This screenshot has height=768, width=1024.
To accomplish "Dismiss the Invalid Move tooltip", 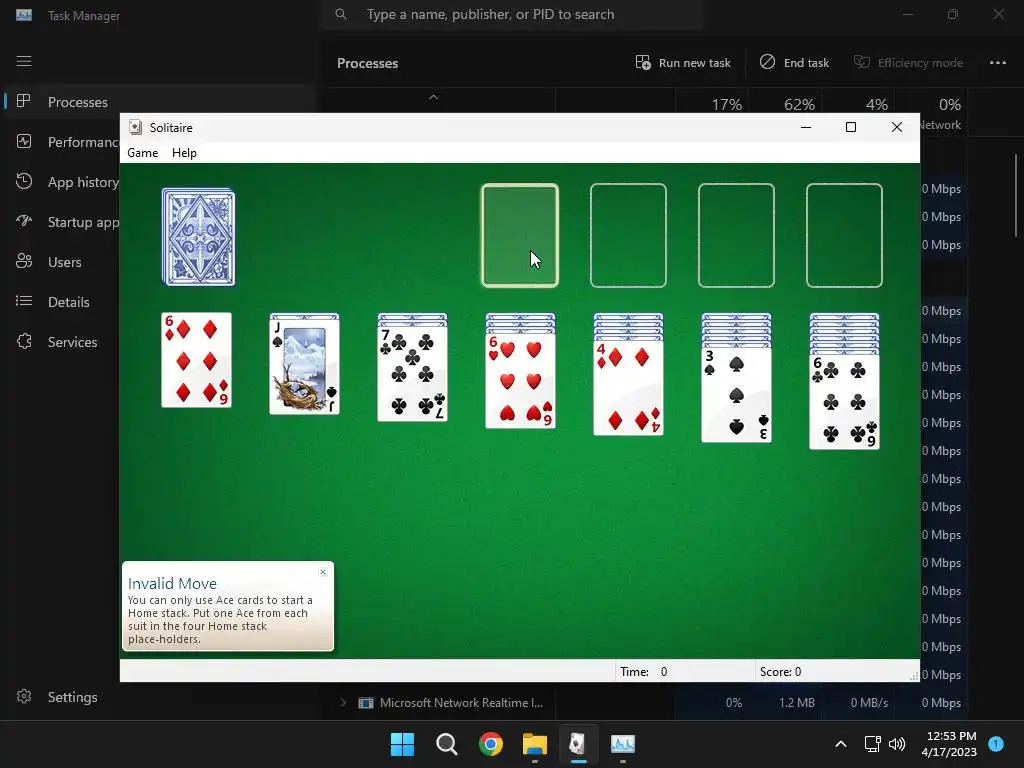I will pos(323,571).
